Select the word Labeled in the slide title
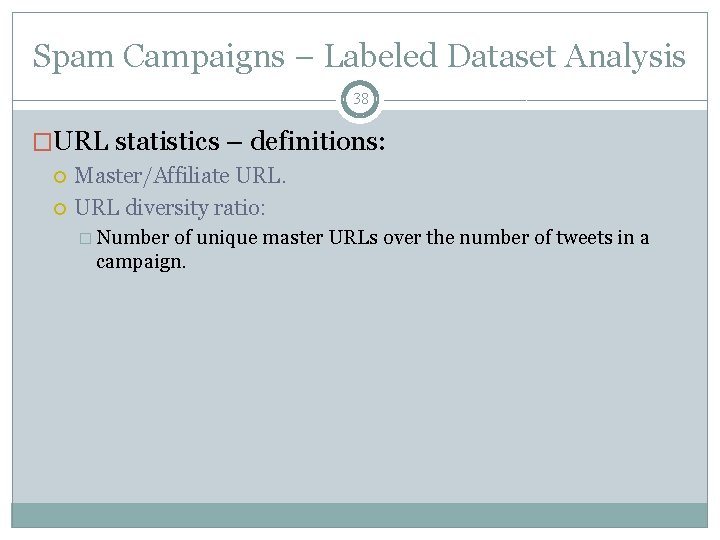Image resolution: width=720 pixels, height=540 pixels. coord(380,56)
